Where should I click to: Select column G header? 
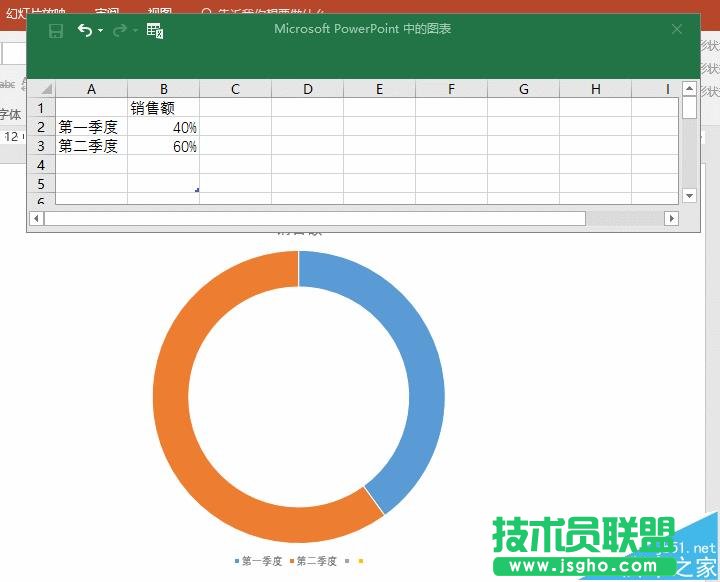524,89
